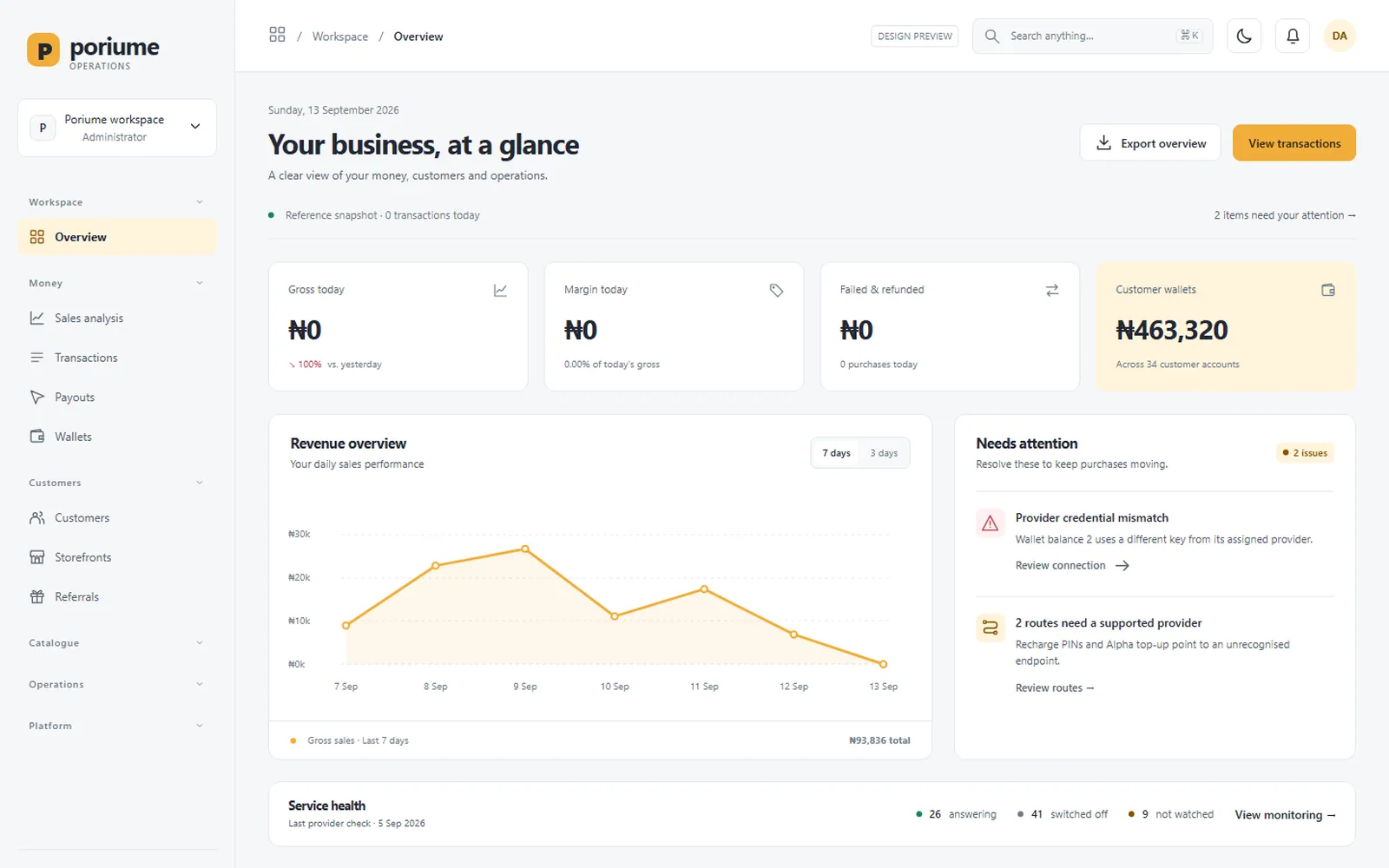Click the Poriume logo icon
1389x868 pixels.
43,49
